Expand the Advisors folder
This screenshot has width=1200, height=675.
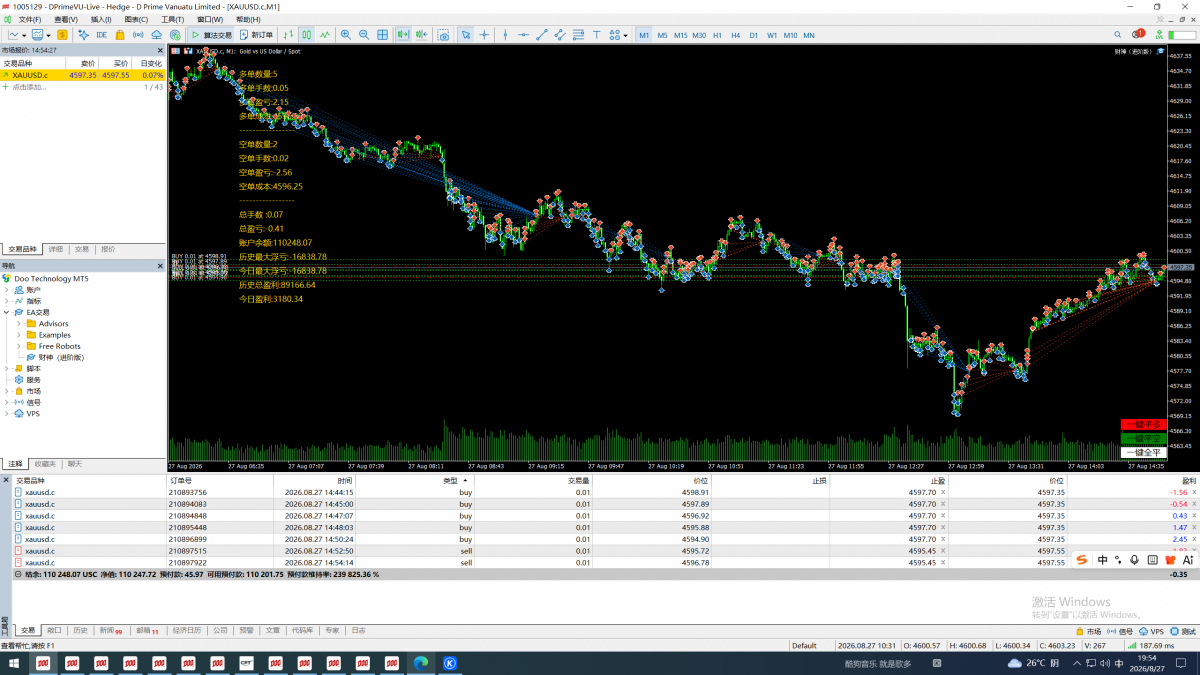click(x=19, y=323)
